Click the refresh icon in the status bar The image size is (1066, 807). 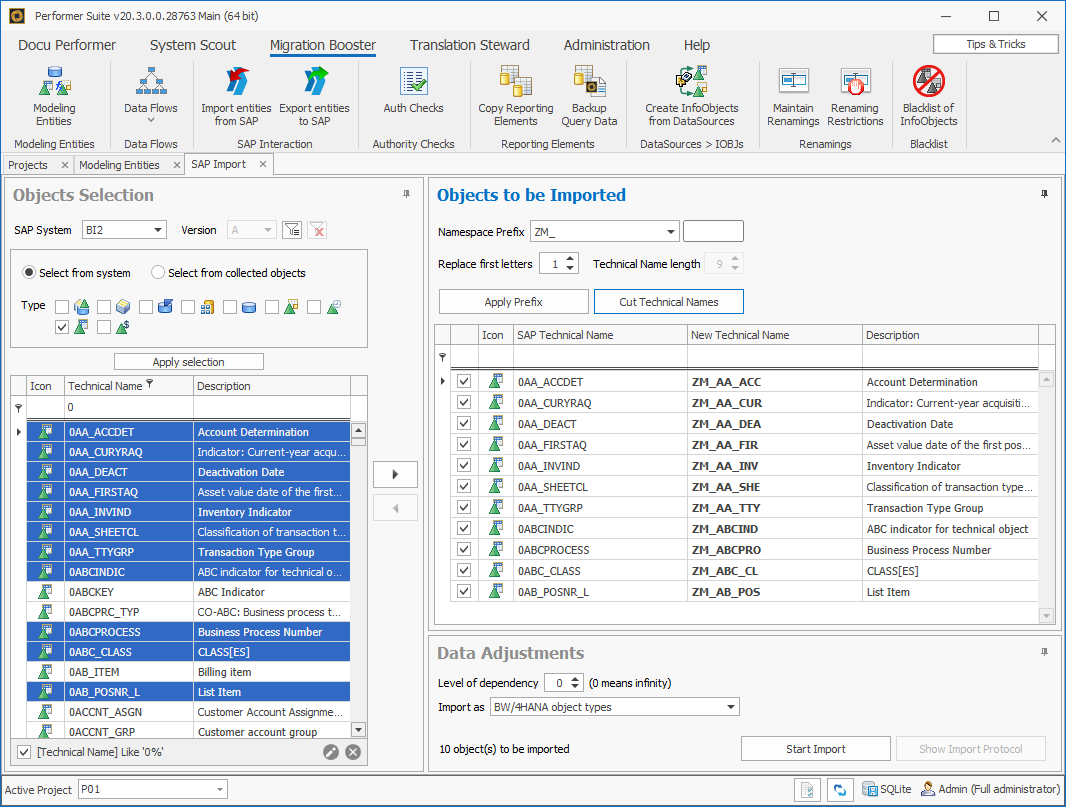pyautogui.click(x=840, y=789)
